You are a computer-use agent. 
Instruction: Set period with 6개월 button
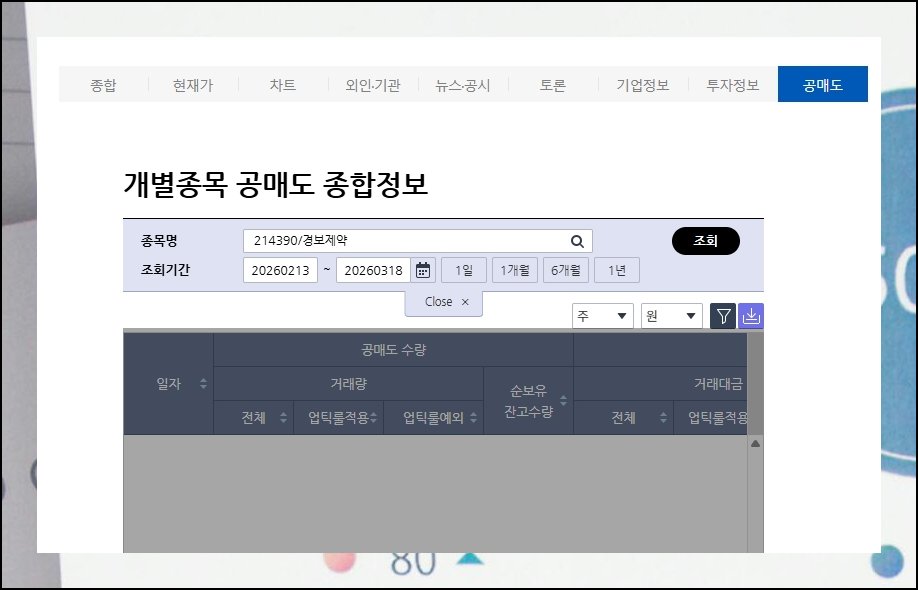[566, 270]
